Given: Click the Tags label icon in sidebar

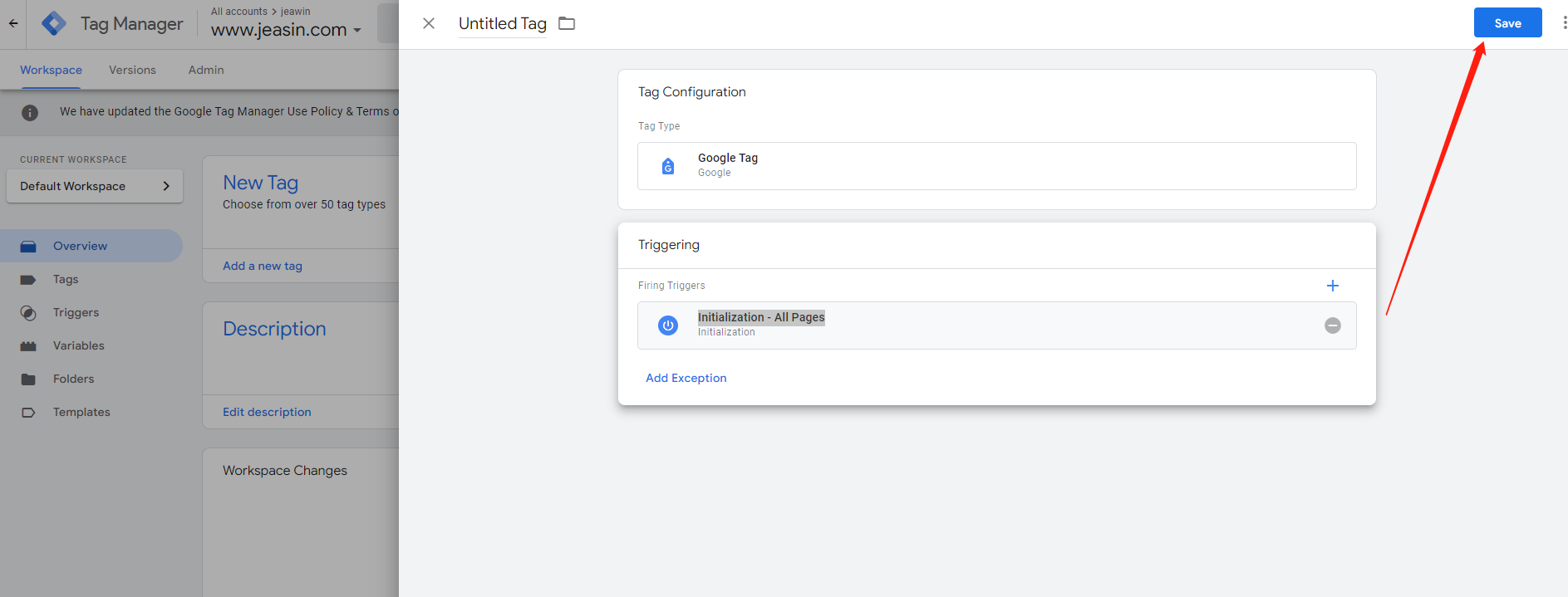Looking at the screenshot, I should point(28,280).
